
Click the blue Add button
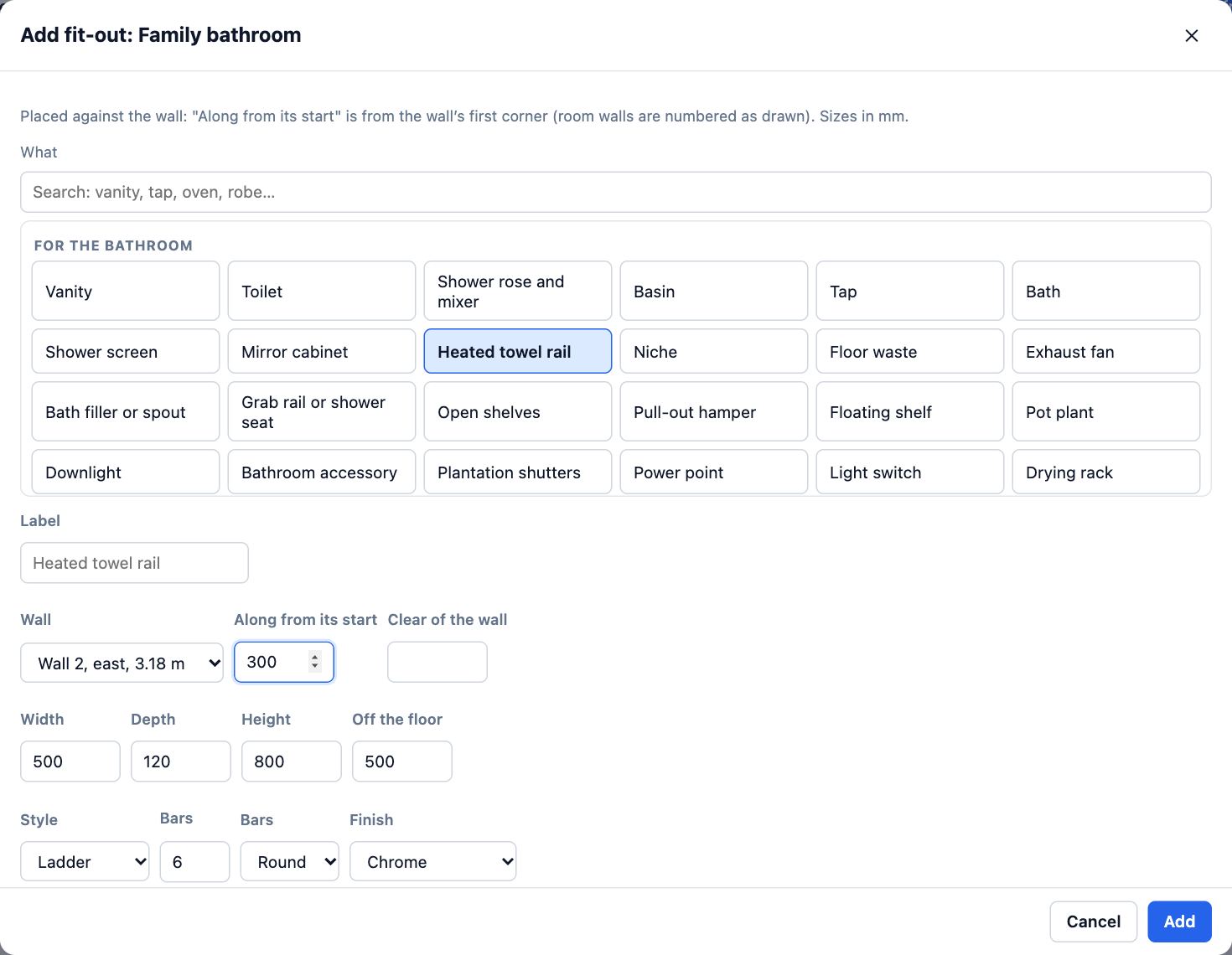pyautogui.click(x=1180, y=921)
